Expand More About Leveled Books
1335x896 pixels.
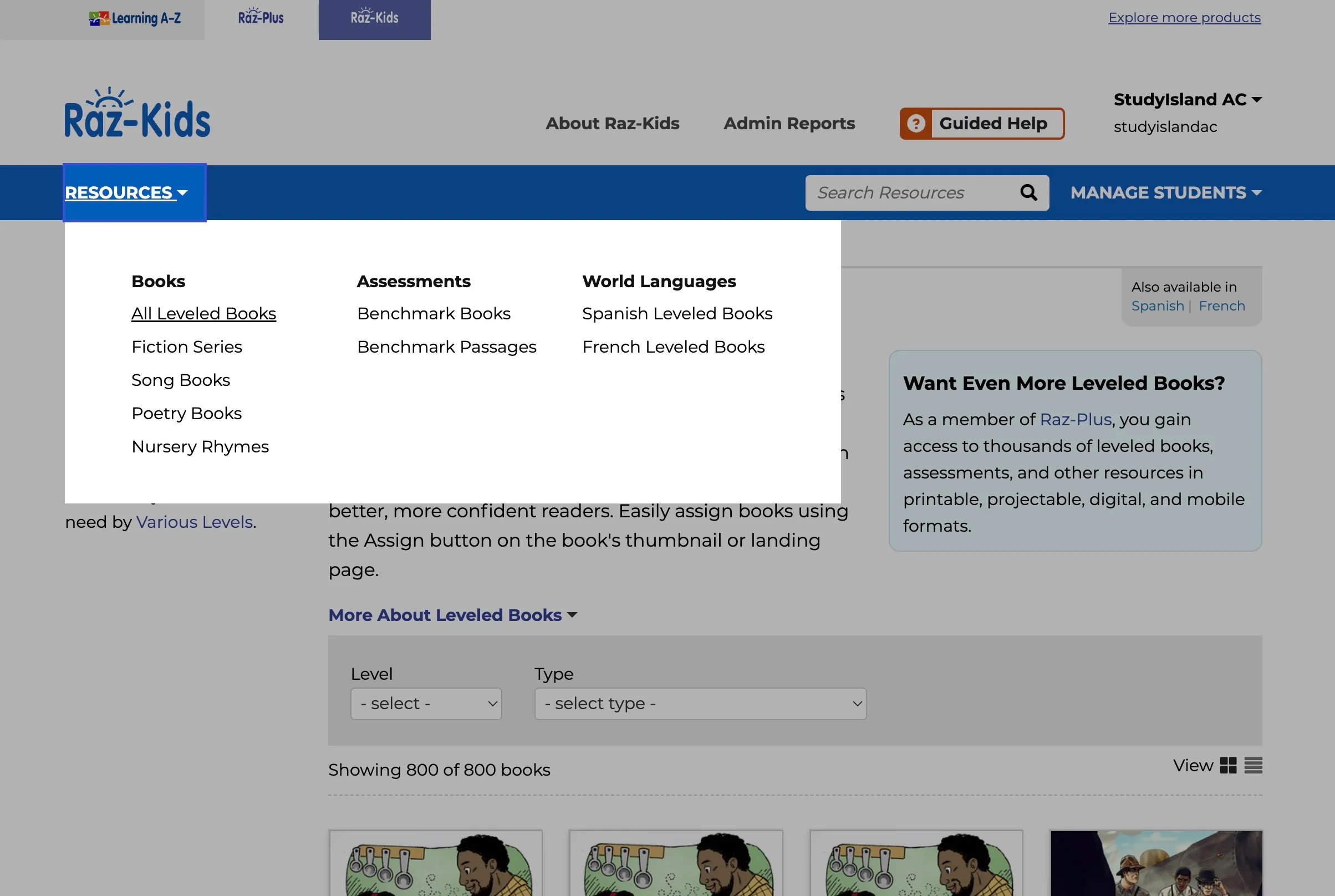[452, 615]
